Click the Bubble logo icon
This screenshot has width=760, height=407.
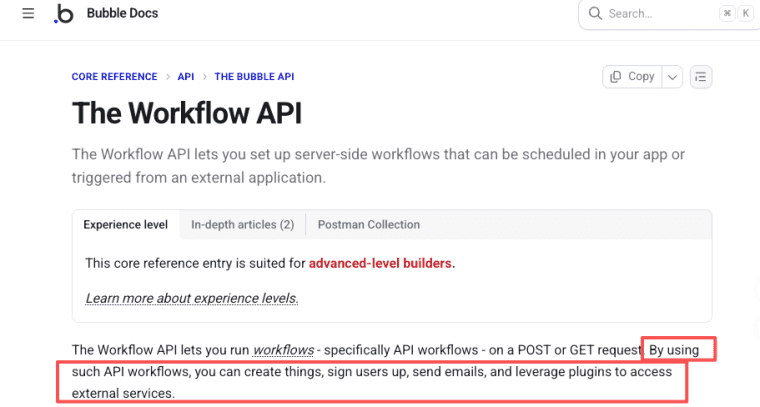coord(63,14)
